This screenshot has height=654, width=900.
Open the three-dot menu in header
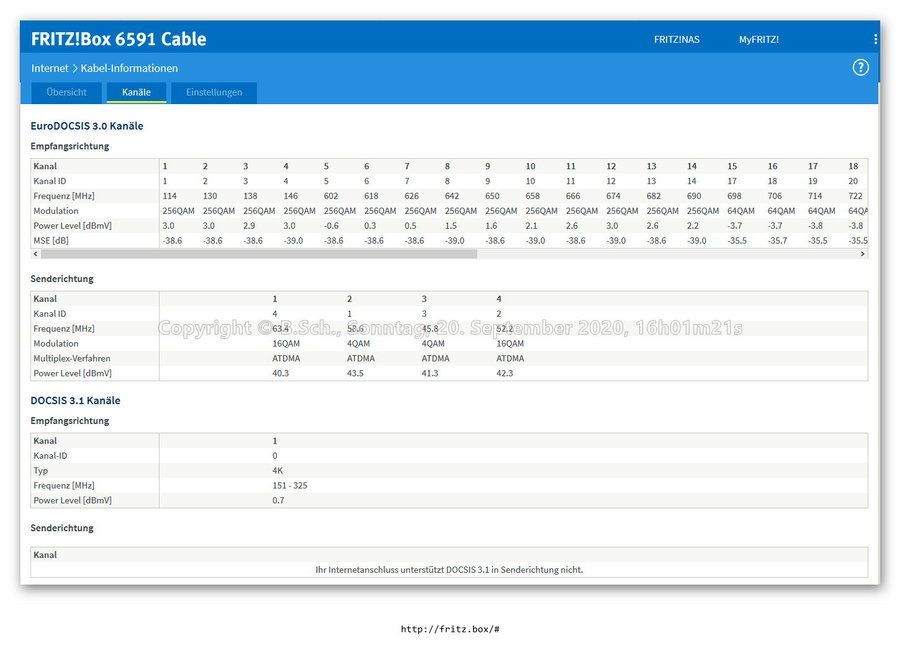pos(875,39)
